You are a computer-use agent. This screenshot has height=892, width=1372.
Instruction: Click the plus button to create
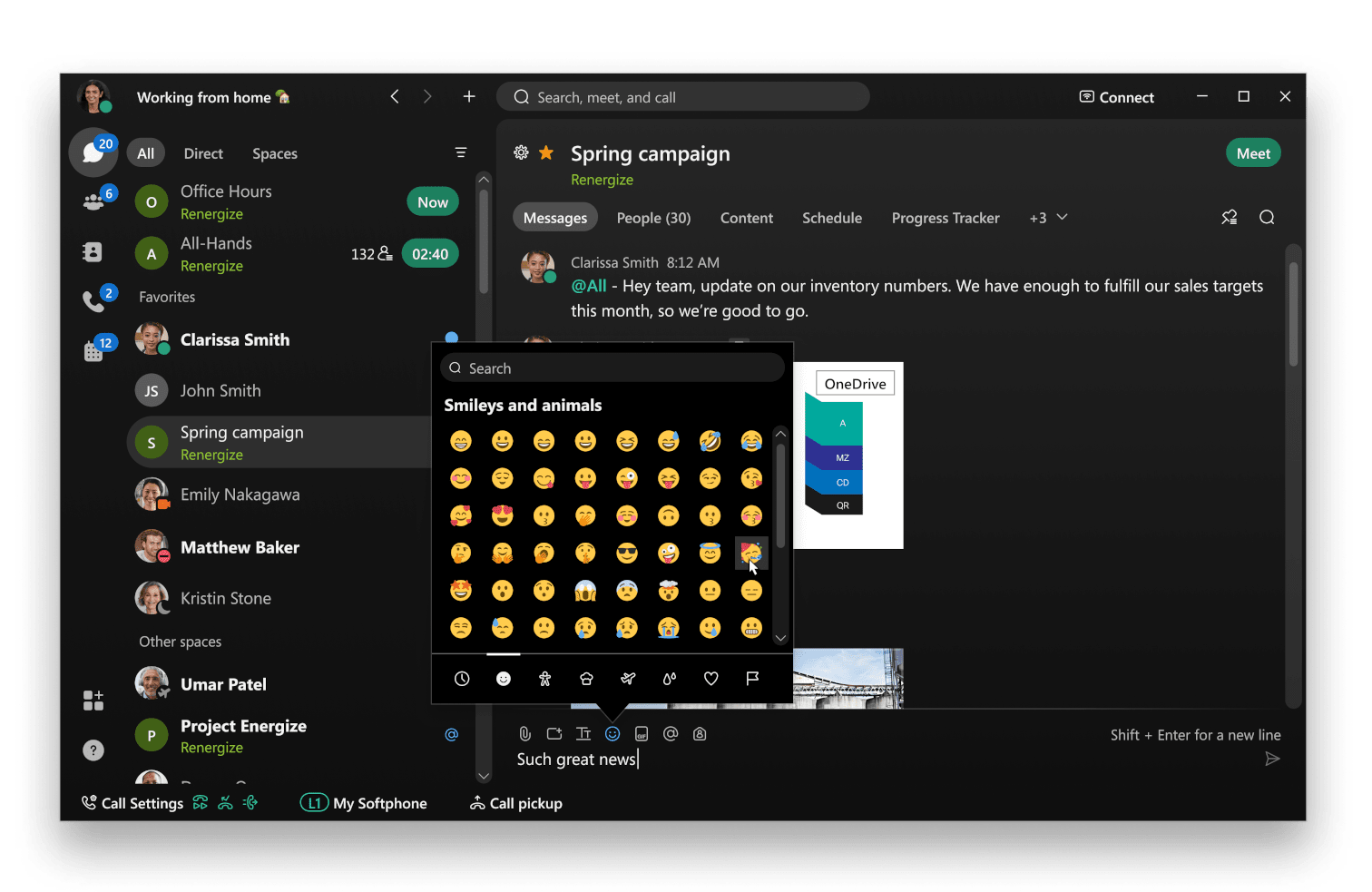pos(469,96)
